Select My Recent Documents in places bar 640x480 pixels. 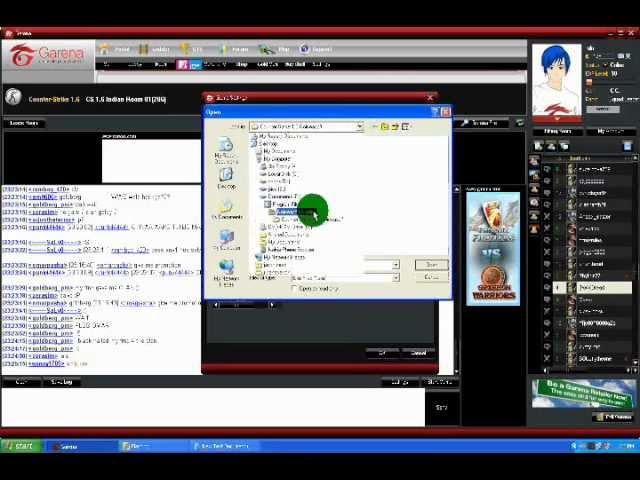[x=226, y=150]
